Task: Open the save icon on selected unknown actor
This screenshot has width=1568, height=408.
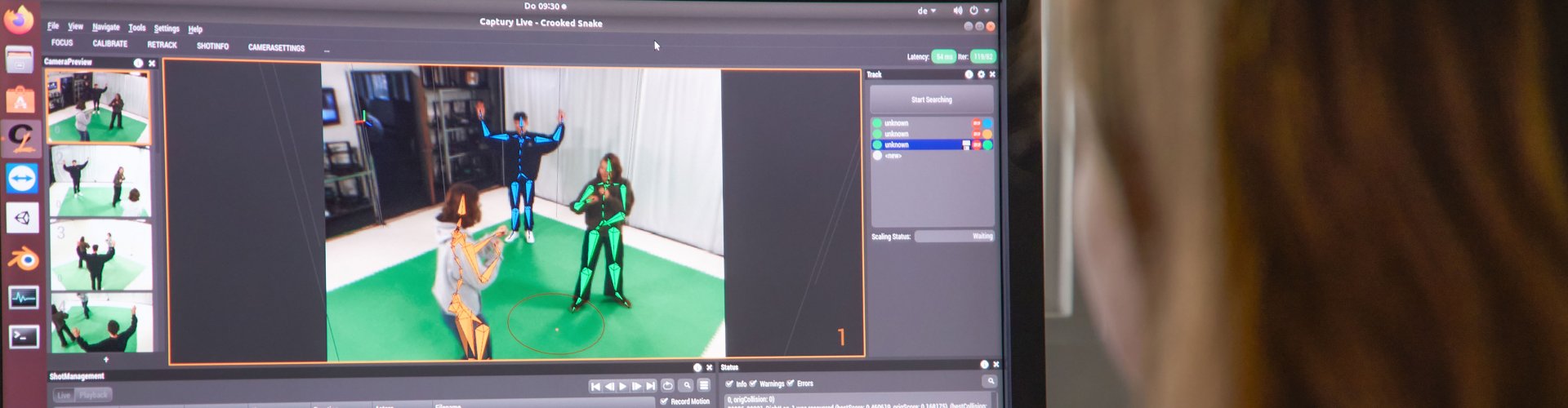Action: coord(966,145)
